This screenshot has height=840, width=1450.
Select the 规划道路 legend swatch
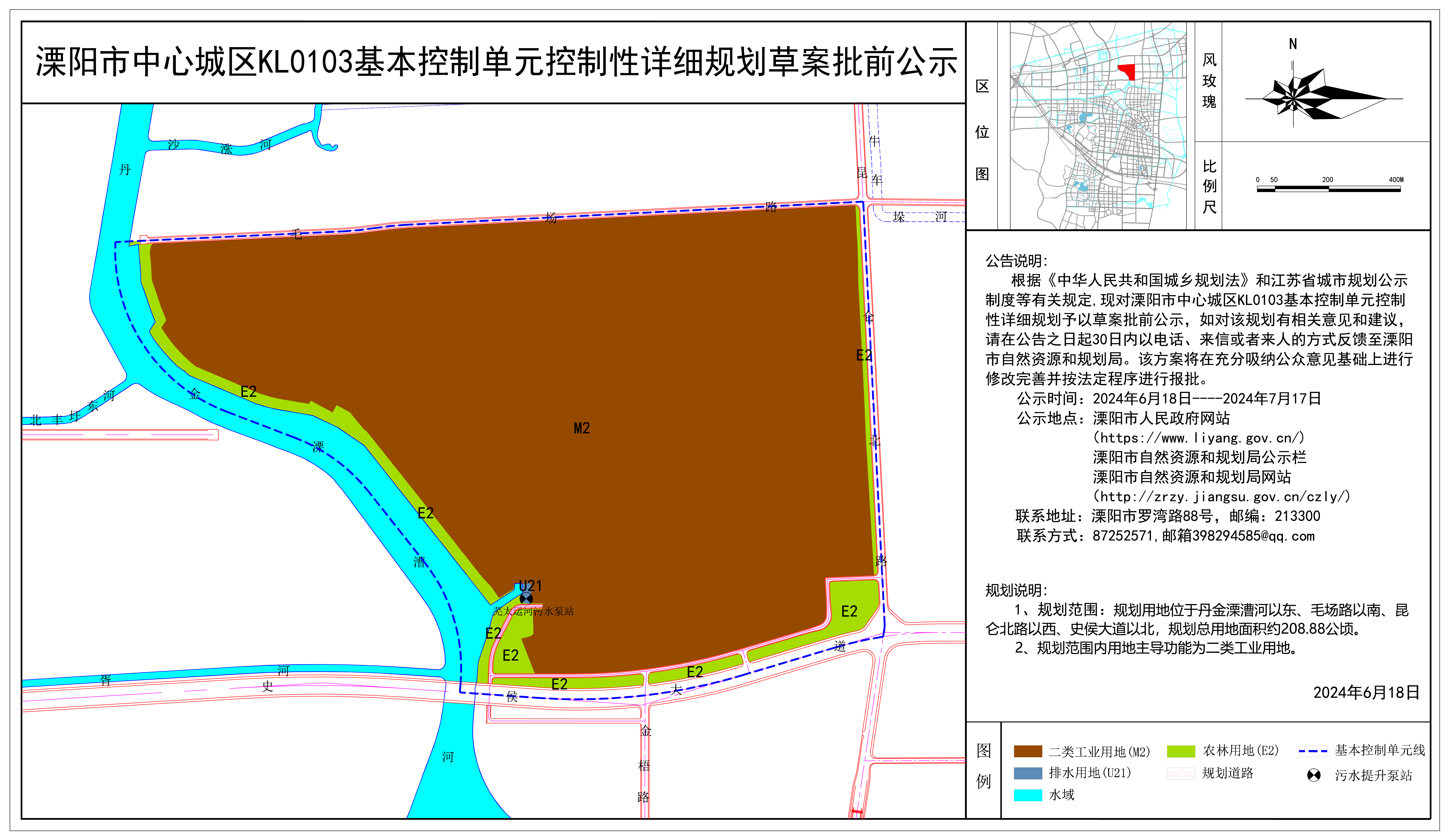point(1181,773)
